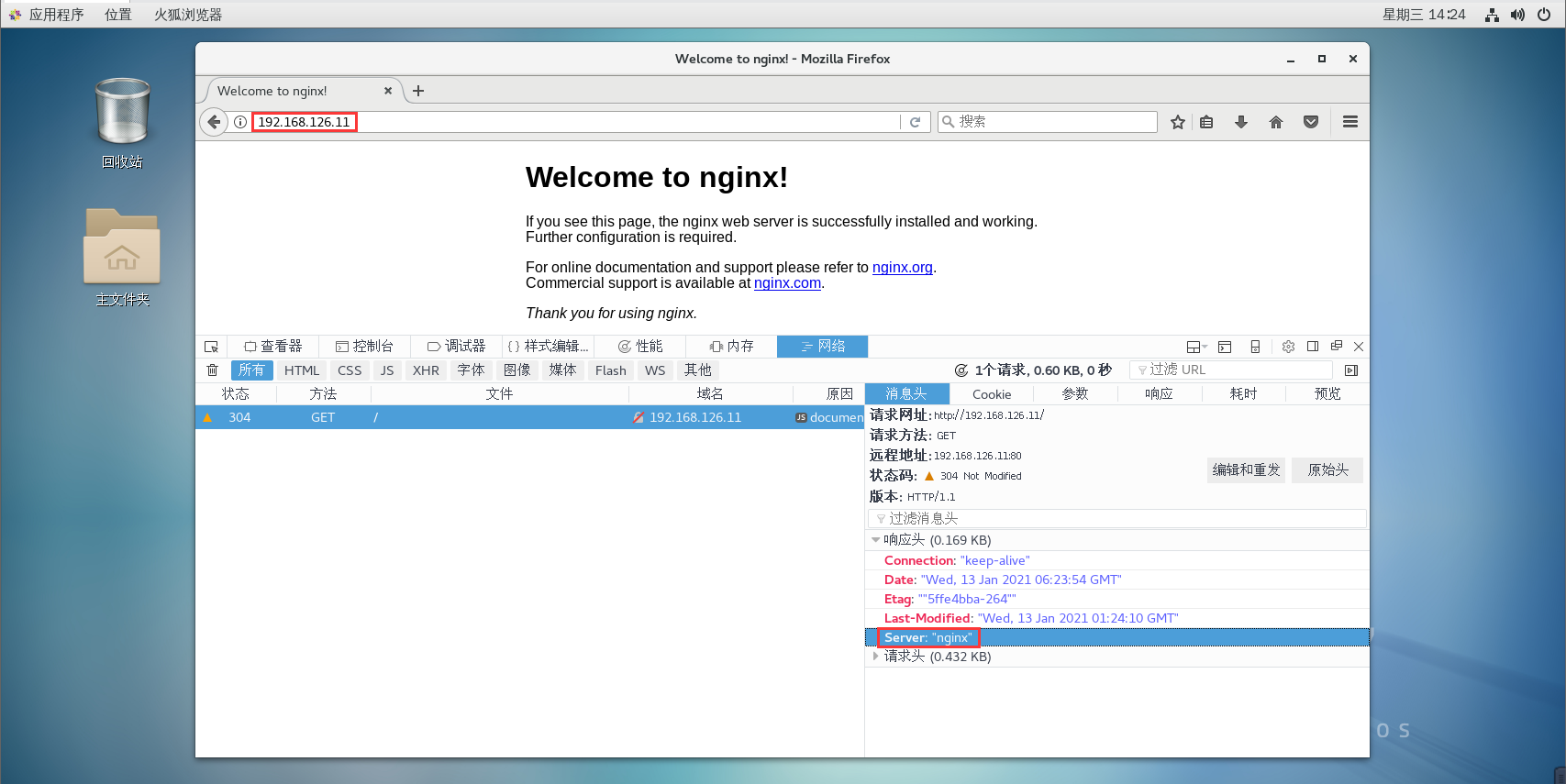Image resolution: width=1566 pixels, height=784 pixels.
Task: Click the 过滤 URL filter field
Action: (1231, 370)
